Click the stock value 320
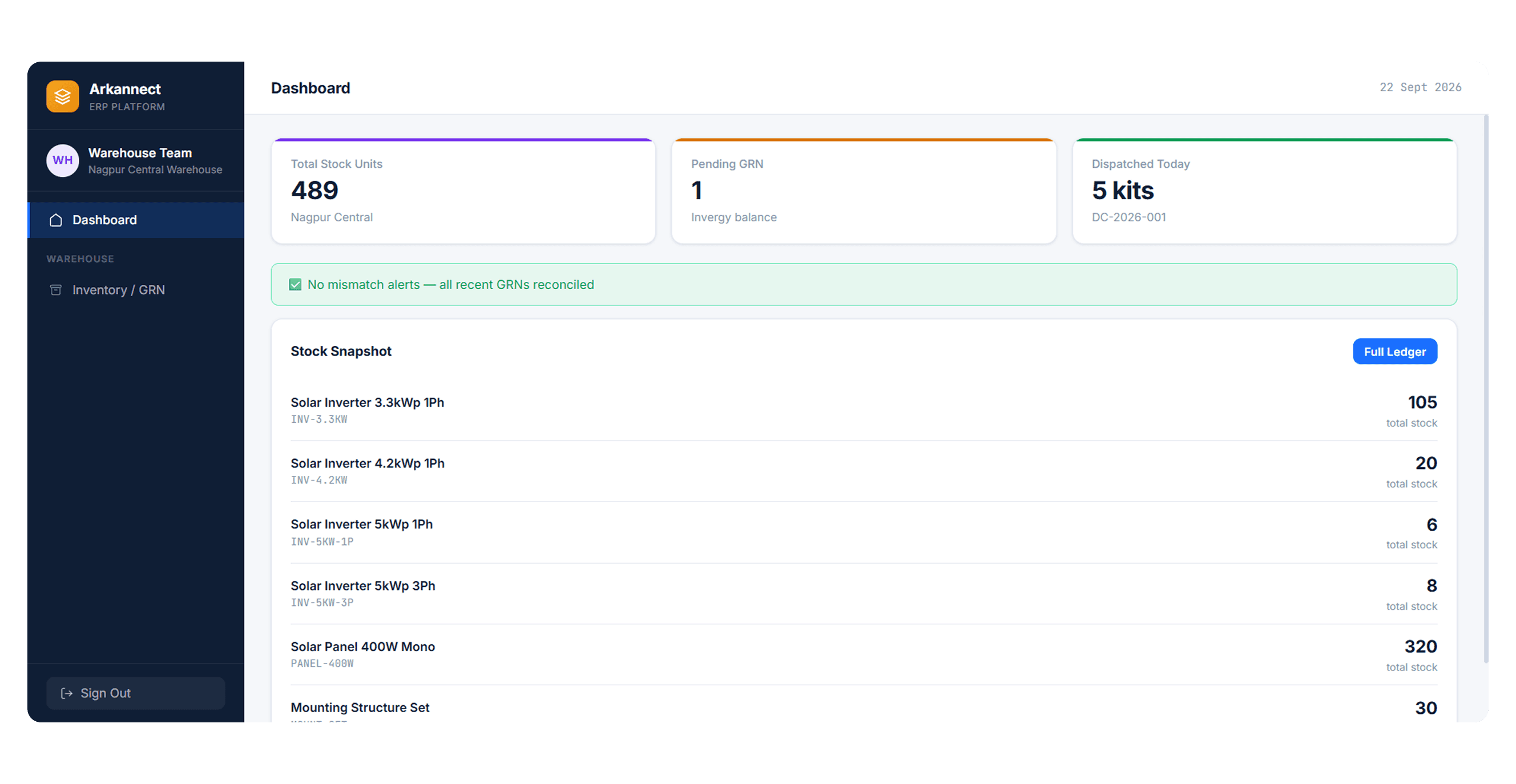 point(1421,646)
